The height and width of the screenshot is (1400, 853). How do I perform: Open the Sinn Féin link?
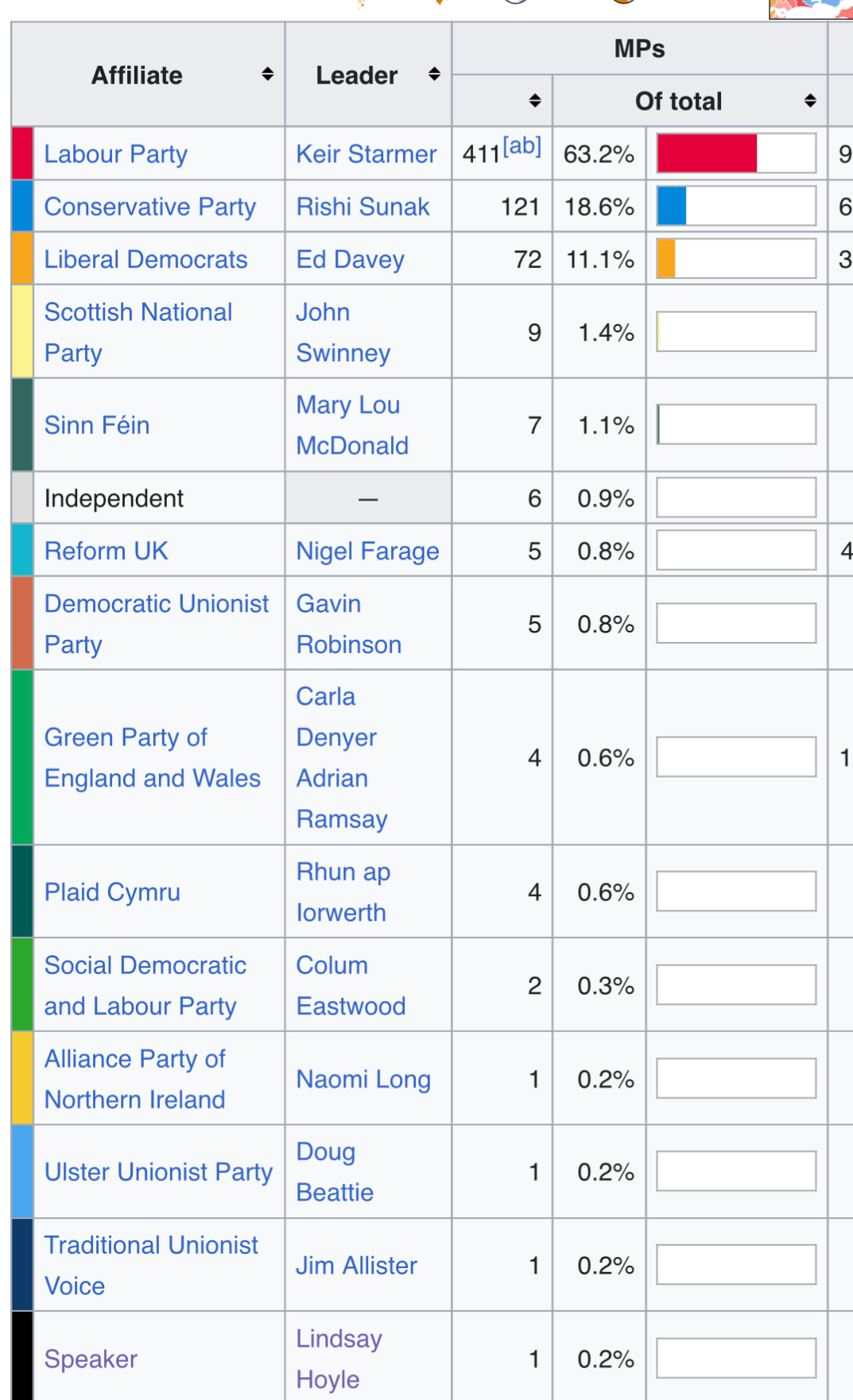(x=97, y=426)
